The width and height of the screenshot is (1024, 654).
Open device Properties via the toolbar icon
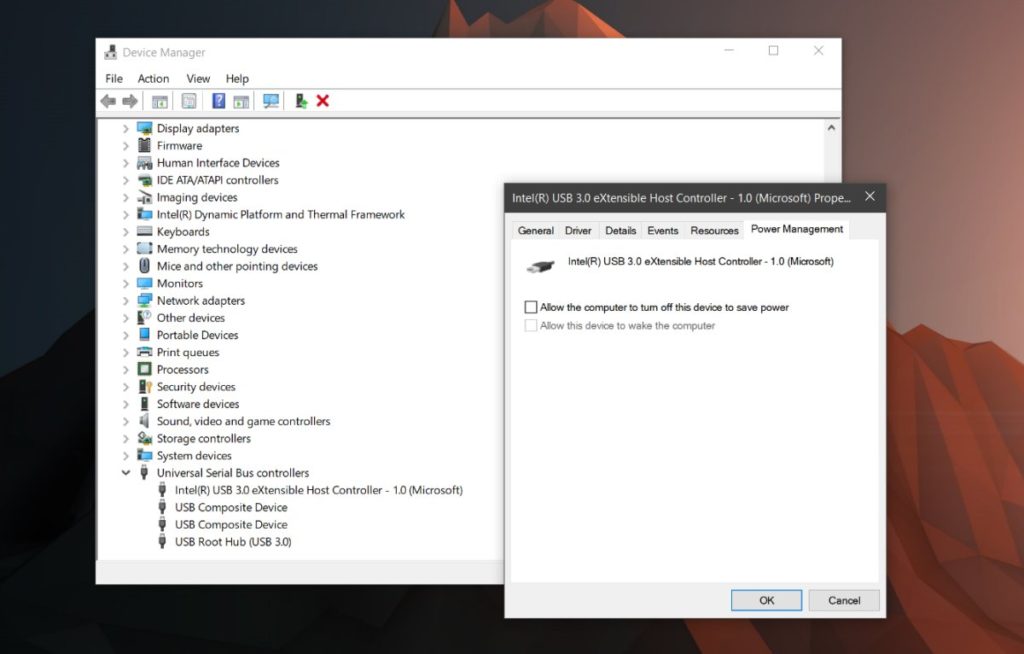(x=188, y=100)
